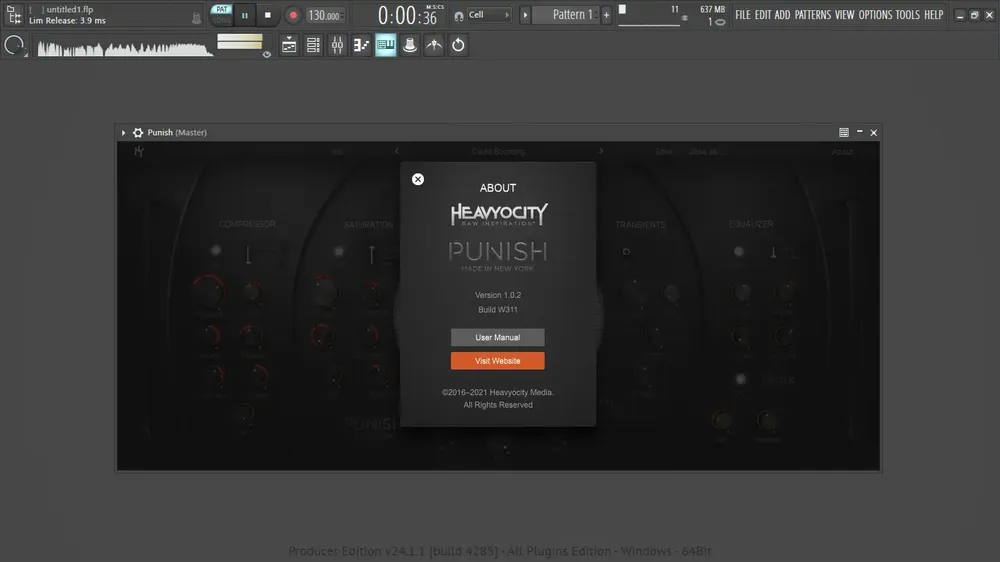Open the Playlist view icon
Image resolution: width=1000 pixels, height=562 pixels.
pos(289,45)
